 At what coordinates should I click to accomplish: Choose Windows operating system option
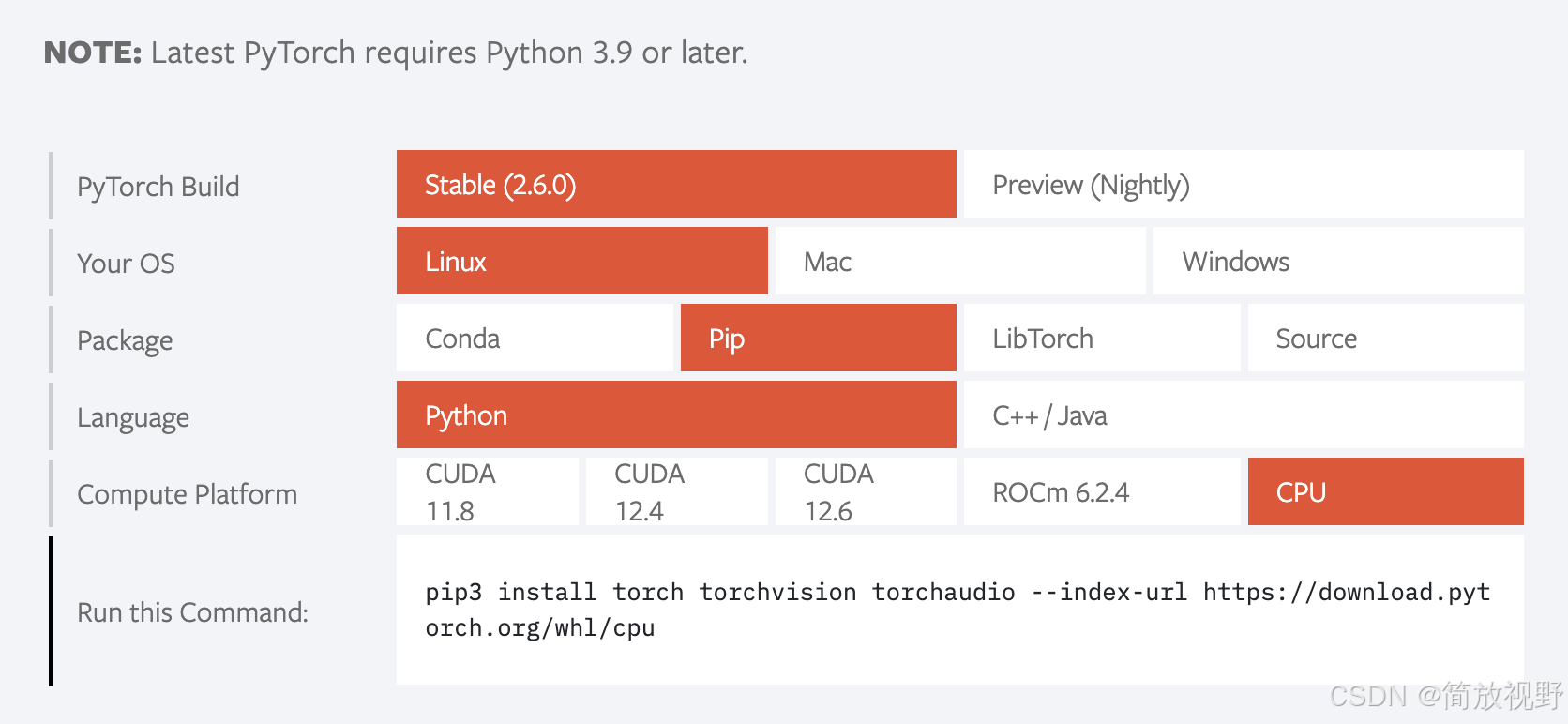click(1337, 262)
